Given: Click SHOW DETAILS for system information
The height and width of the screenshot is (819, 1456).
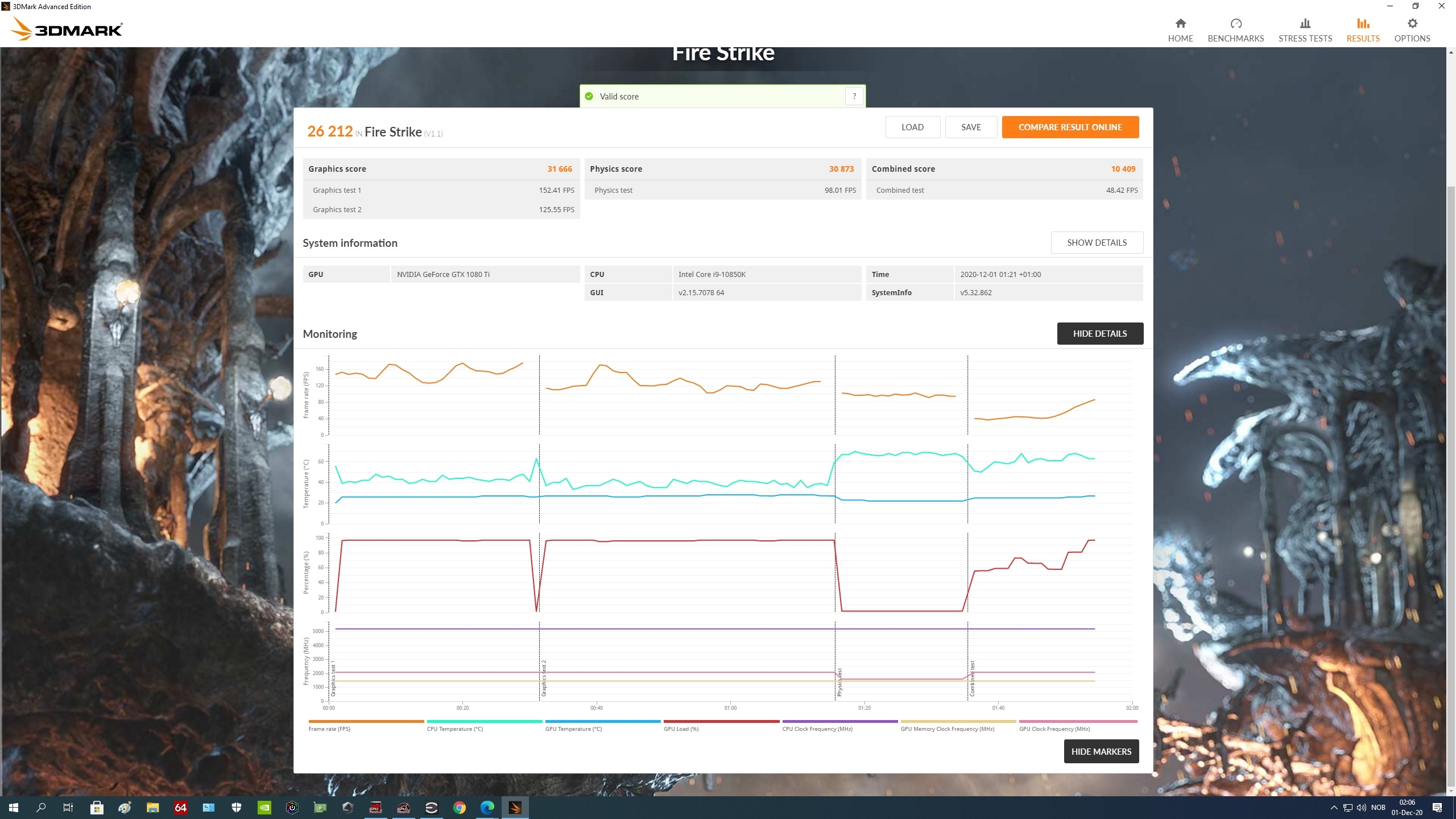Looking at the screenshot, I should 1097,242.
